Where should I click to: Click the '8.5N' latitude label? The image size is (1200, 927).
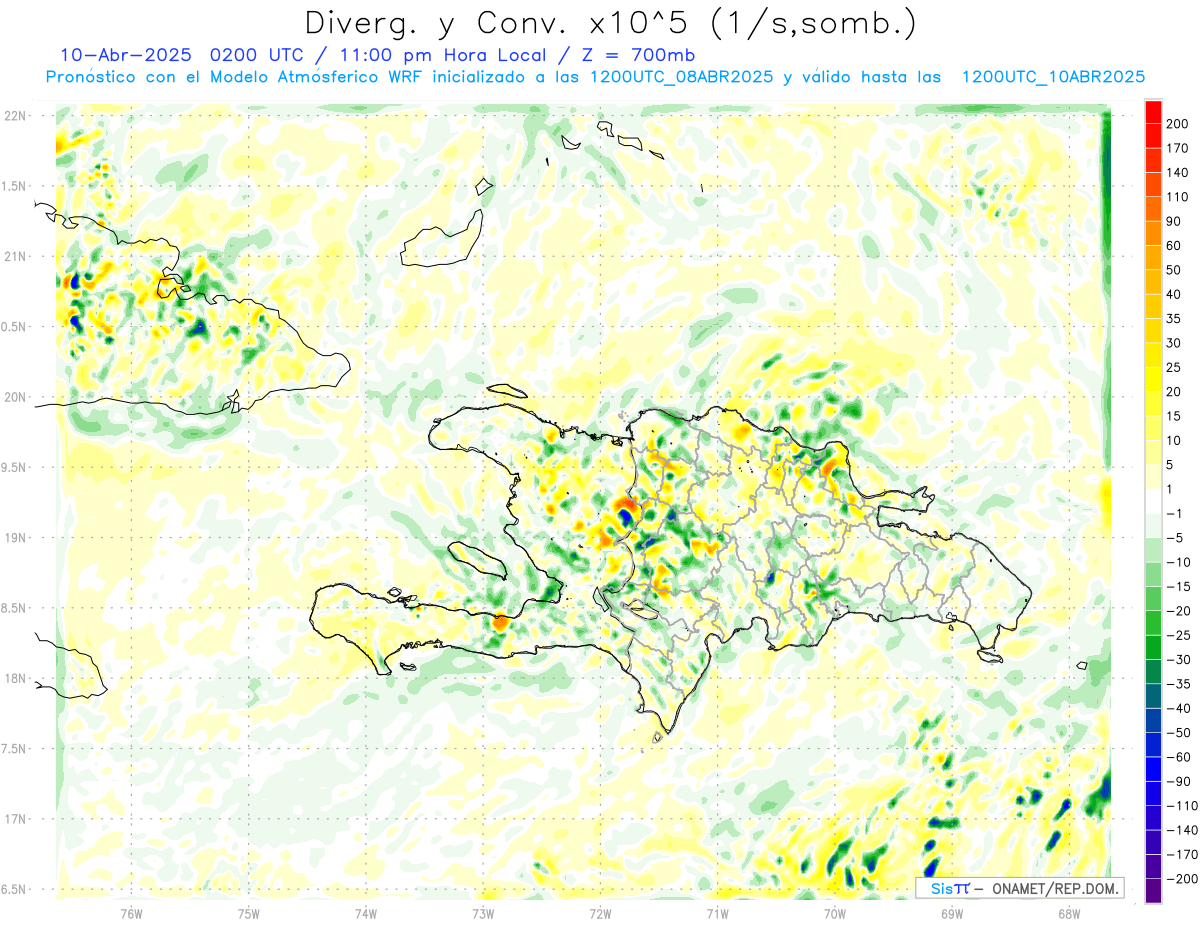[14, 608]
